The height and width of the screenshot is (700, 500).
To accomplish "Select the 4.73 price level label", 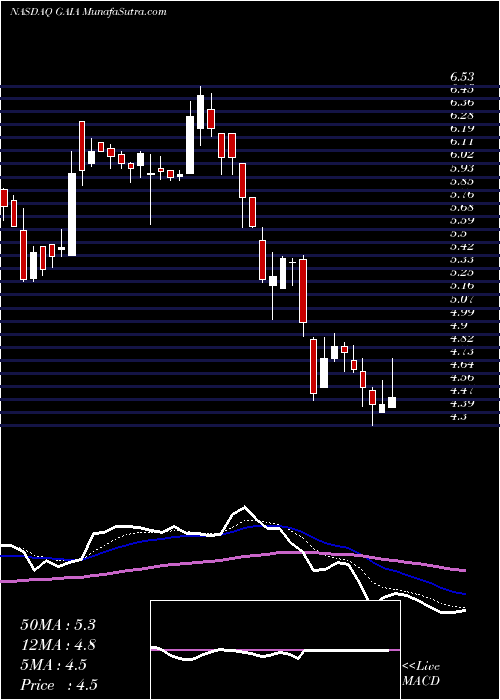I will [x=462, y=351].
